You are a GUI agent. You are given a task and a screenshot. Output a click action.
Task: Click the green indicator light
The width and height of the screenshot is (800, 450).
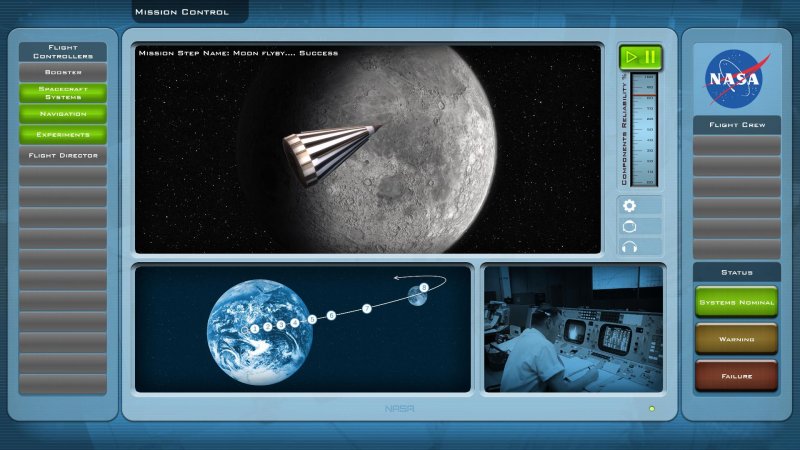point(652,409)
